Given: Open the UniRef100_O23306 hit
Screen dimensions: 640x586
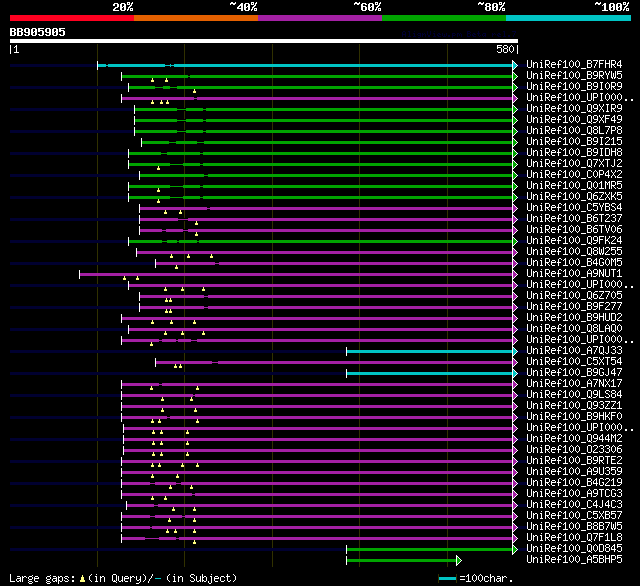Looking at the screenshot, I should click(574, 450).
